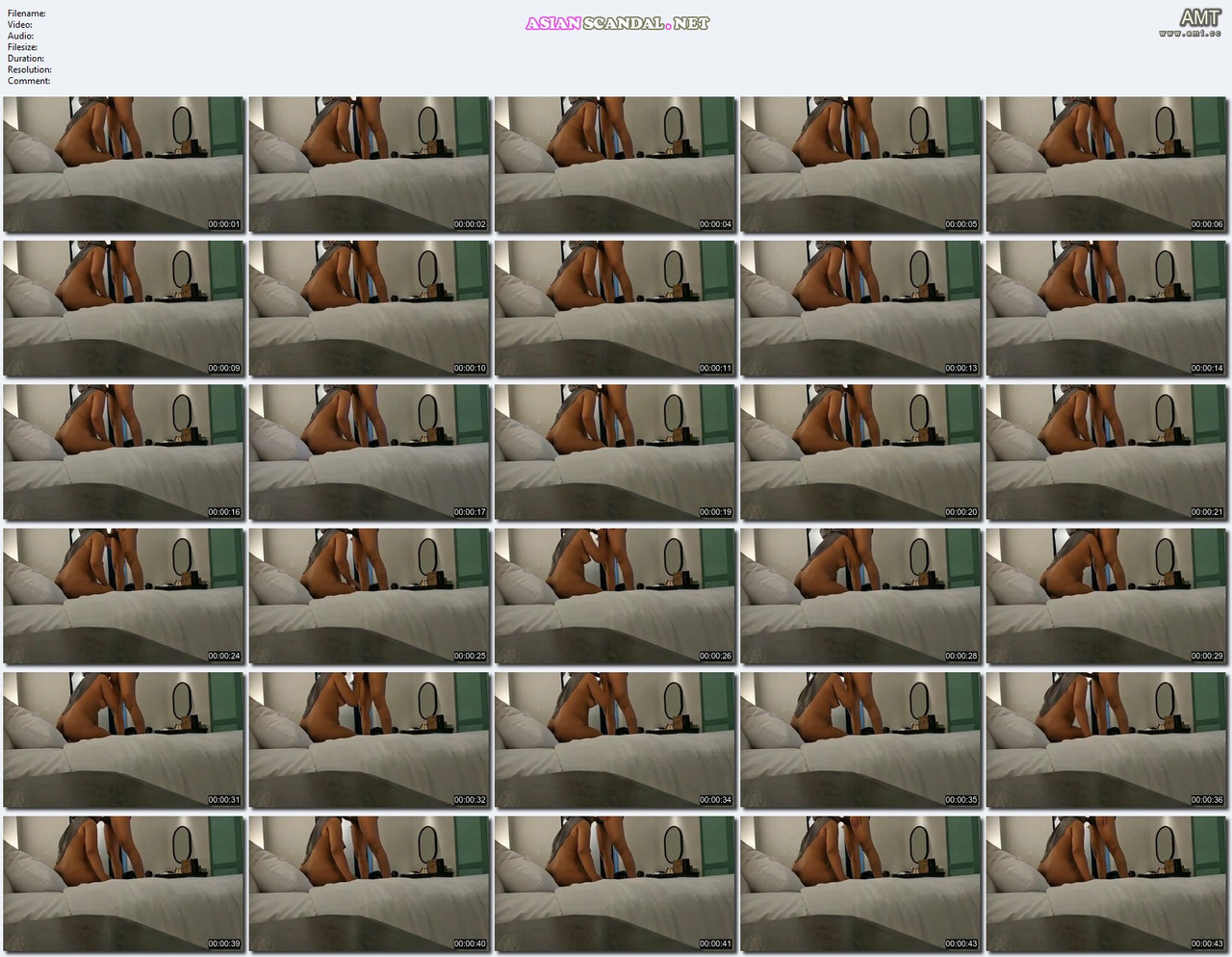Select the thumbnail timestamped 00:00:32
The height and width of the screenshot is (957, 1232).
click(370, 739)
